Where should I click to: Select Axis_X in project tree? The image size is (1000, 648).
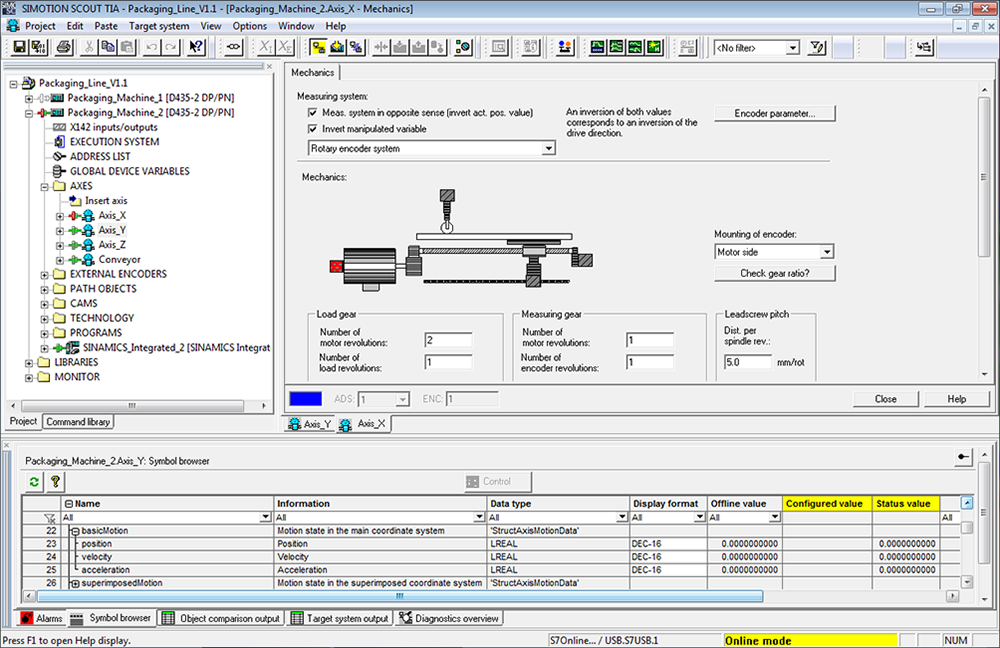(x=112, y=216)
